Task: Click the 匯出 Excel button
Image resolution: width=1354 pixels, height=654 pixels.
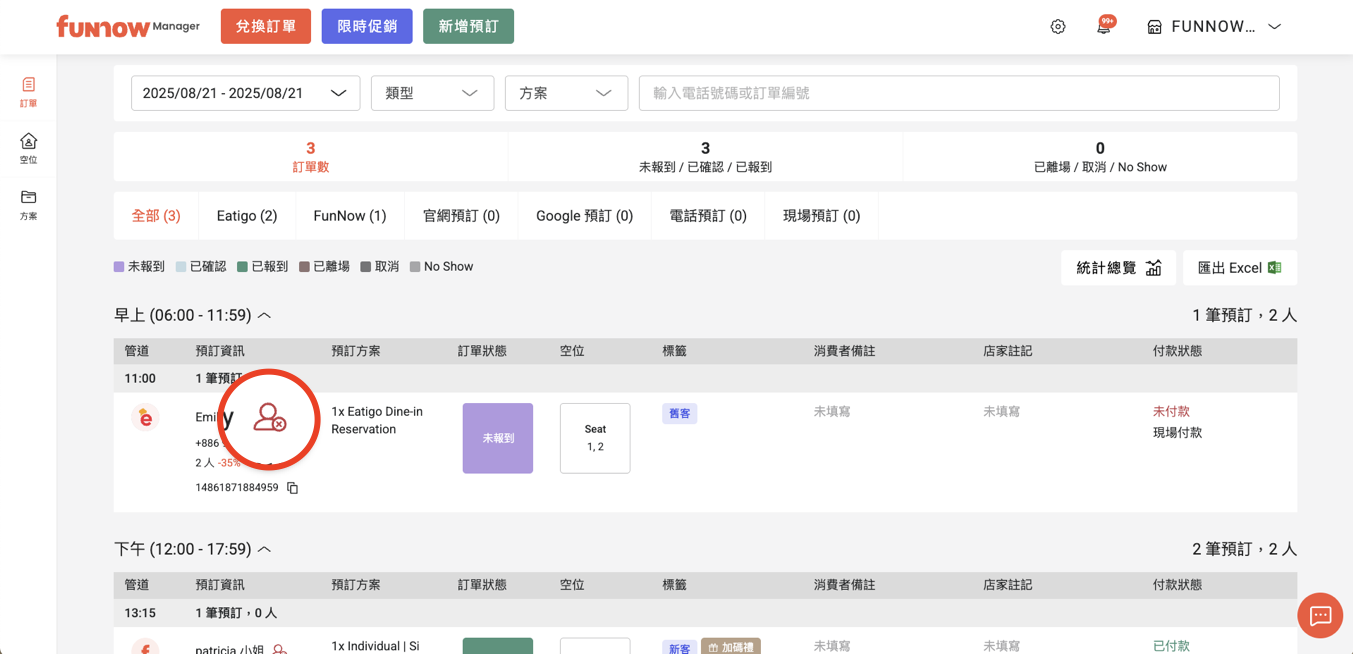Action: [1239, 268]
